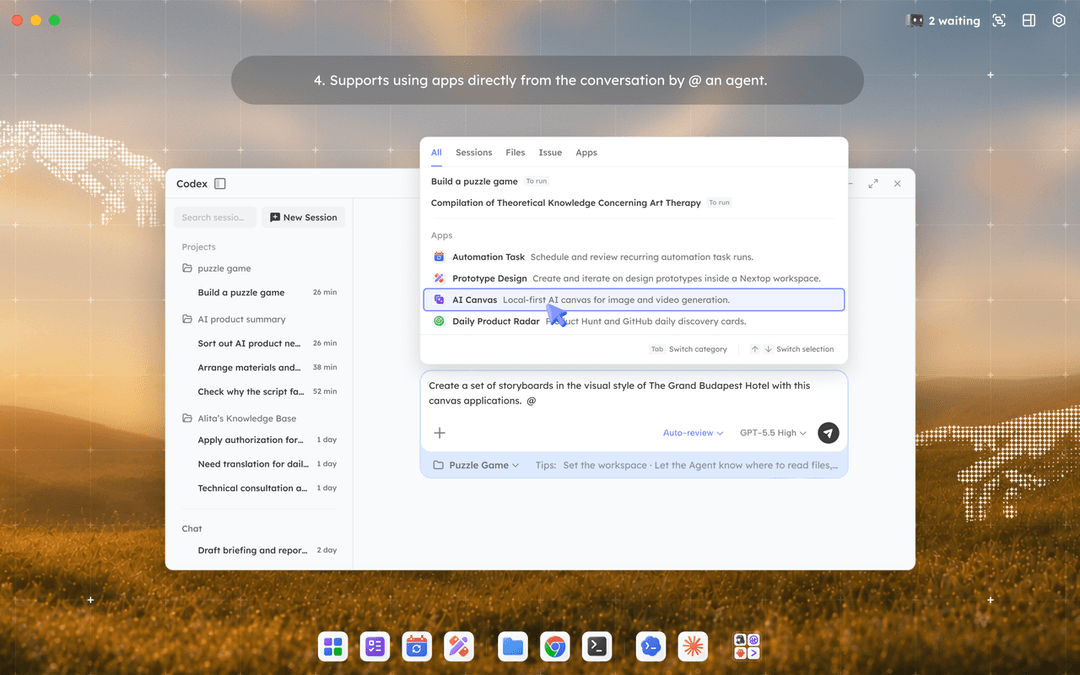The height and width of the screenshot is (675, 1080).
Task: Open the hexagon settings icon in the top bar
Action: (x=1059, y=21)
